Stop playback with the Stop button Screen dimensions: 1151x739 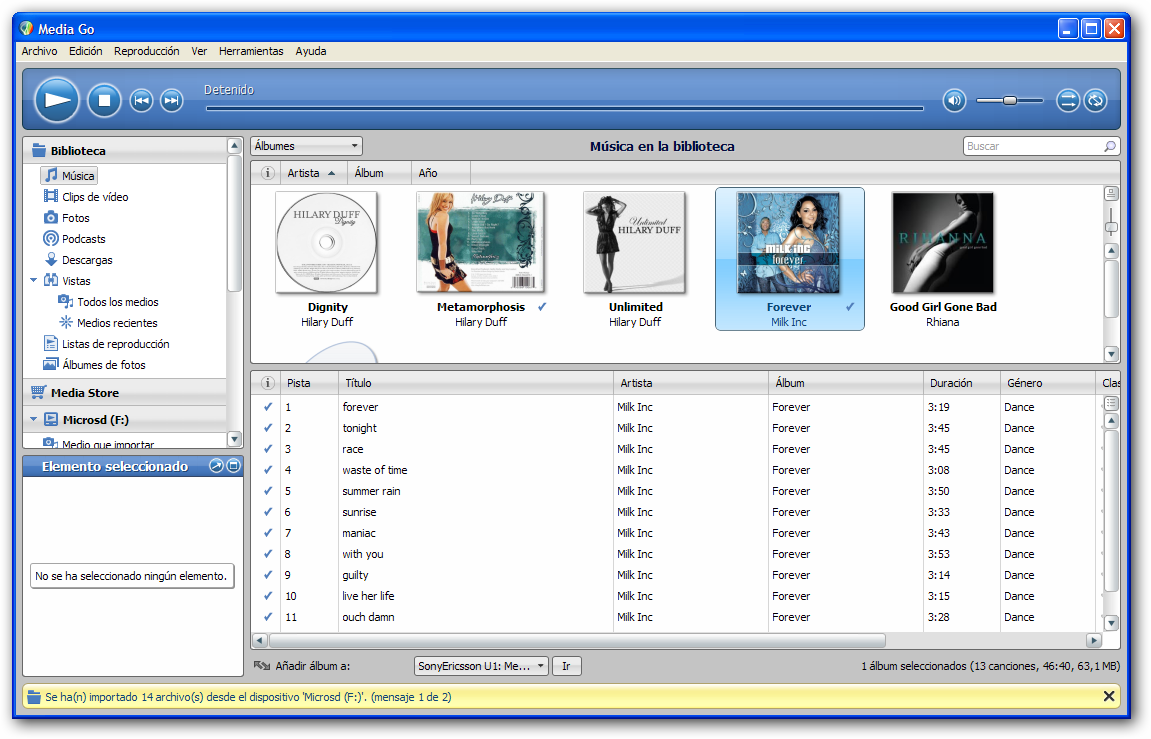coord(104,100)
